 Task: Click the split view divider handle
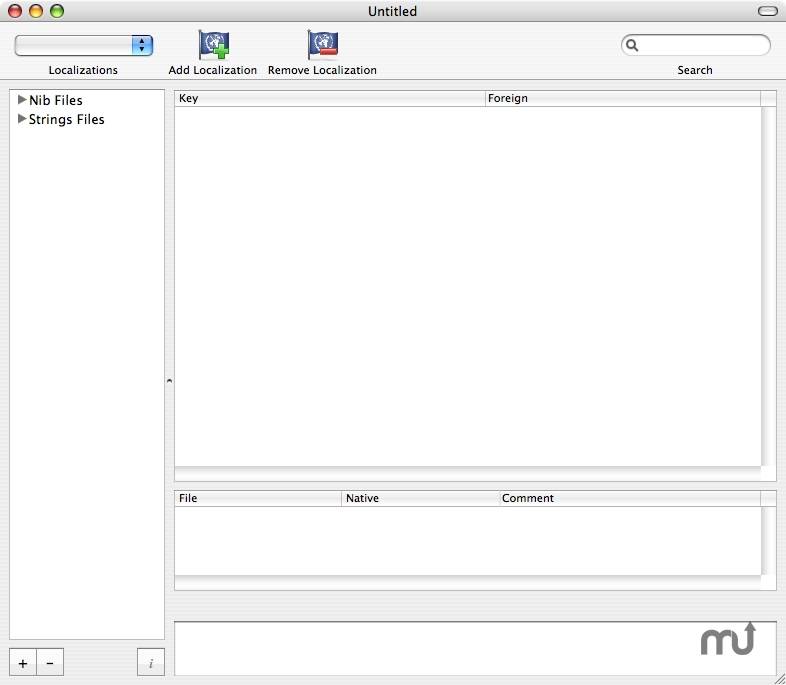[x=169, y=380]
